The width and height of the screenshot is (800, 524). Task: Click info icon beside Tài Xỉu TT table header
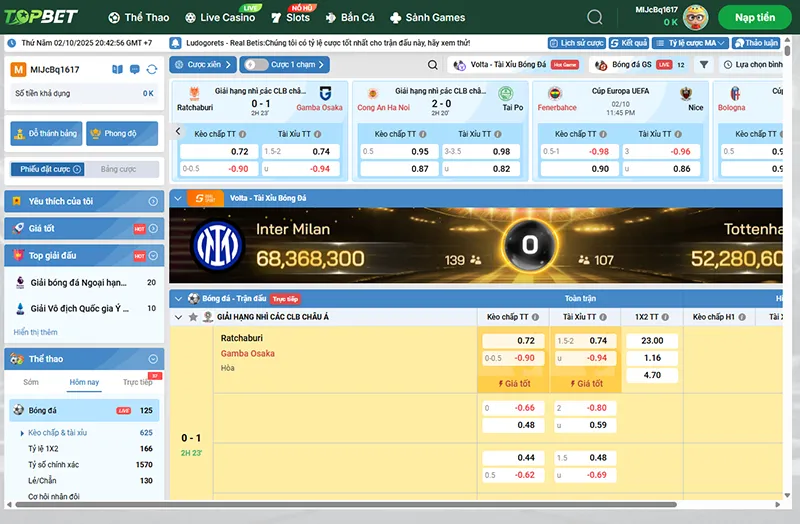[x=603, y=317]
